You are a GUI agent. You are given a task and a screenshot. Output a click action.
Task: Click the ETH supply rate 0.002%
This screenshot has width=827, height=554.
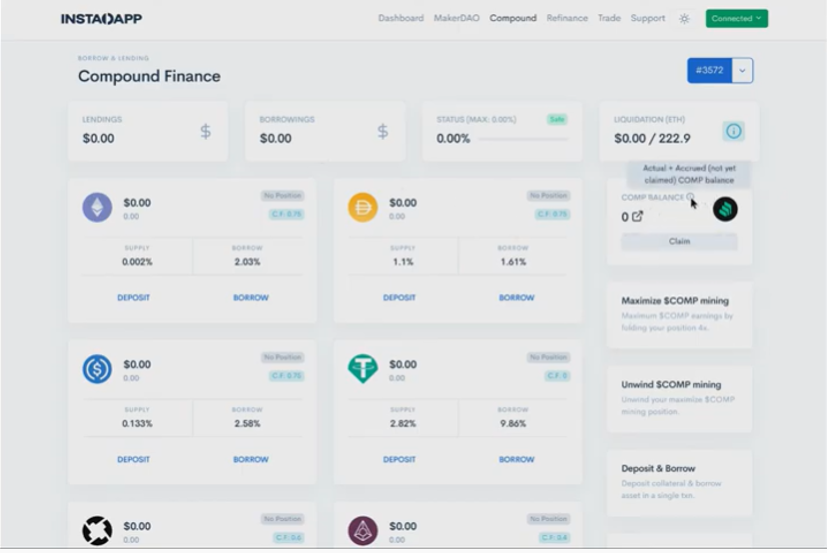click(x=137, y=262)
